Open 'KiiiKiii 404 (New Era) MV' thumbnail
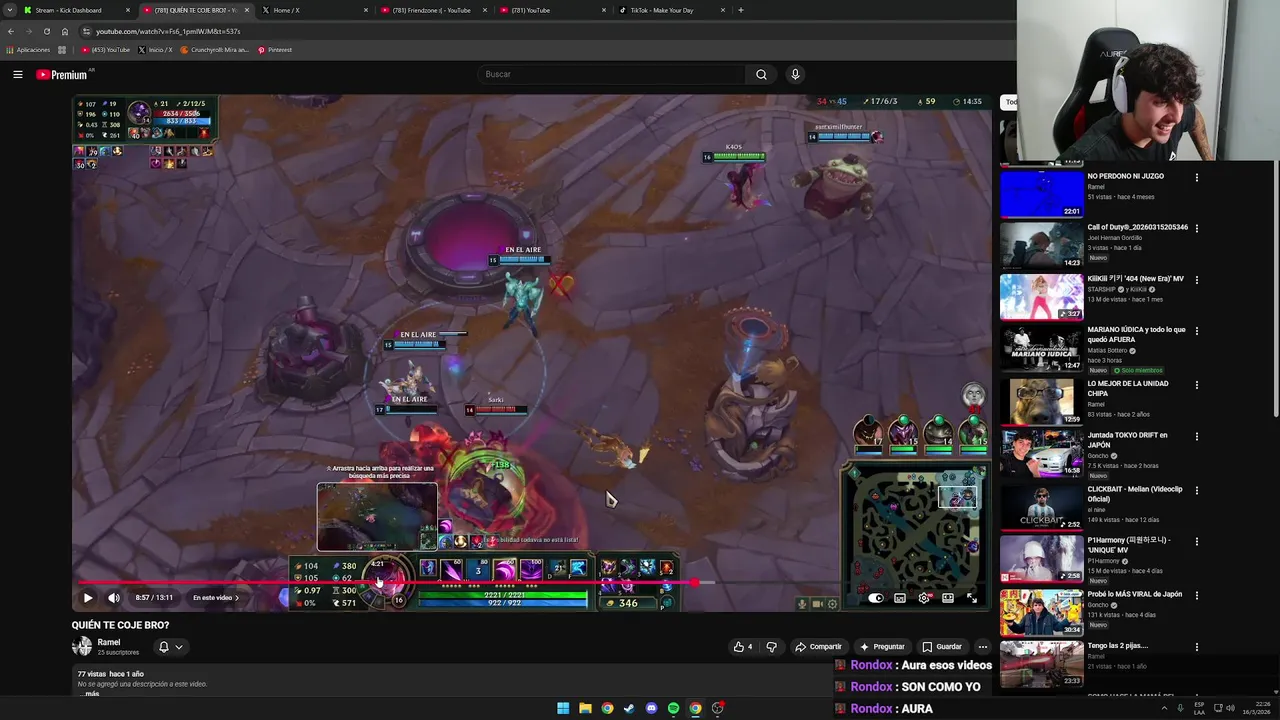The image size is (1280, 720). pos(1041,297)
